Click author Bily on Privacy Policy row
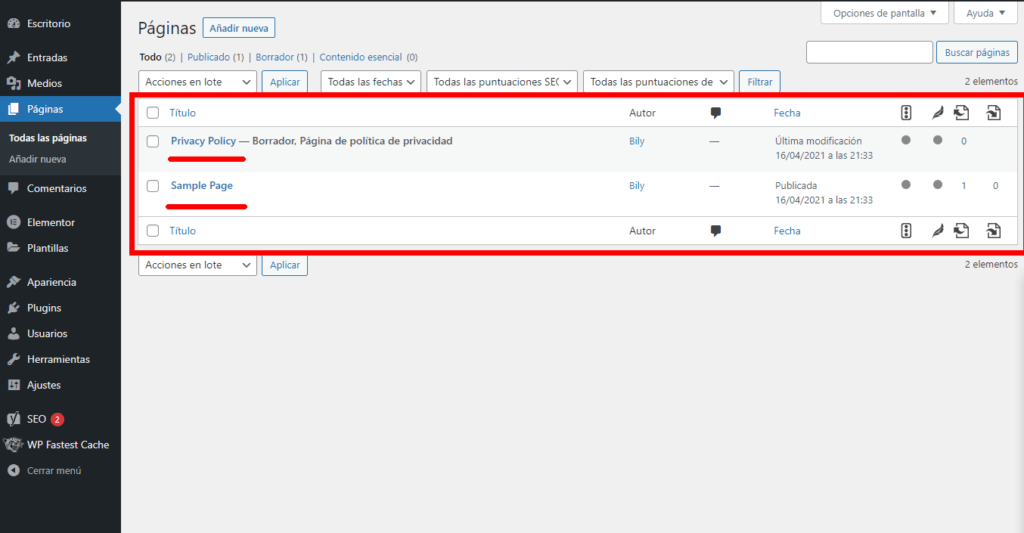Viewport: 1024px width, 533px height. coord(637,140)
